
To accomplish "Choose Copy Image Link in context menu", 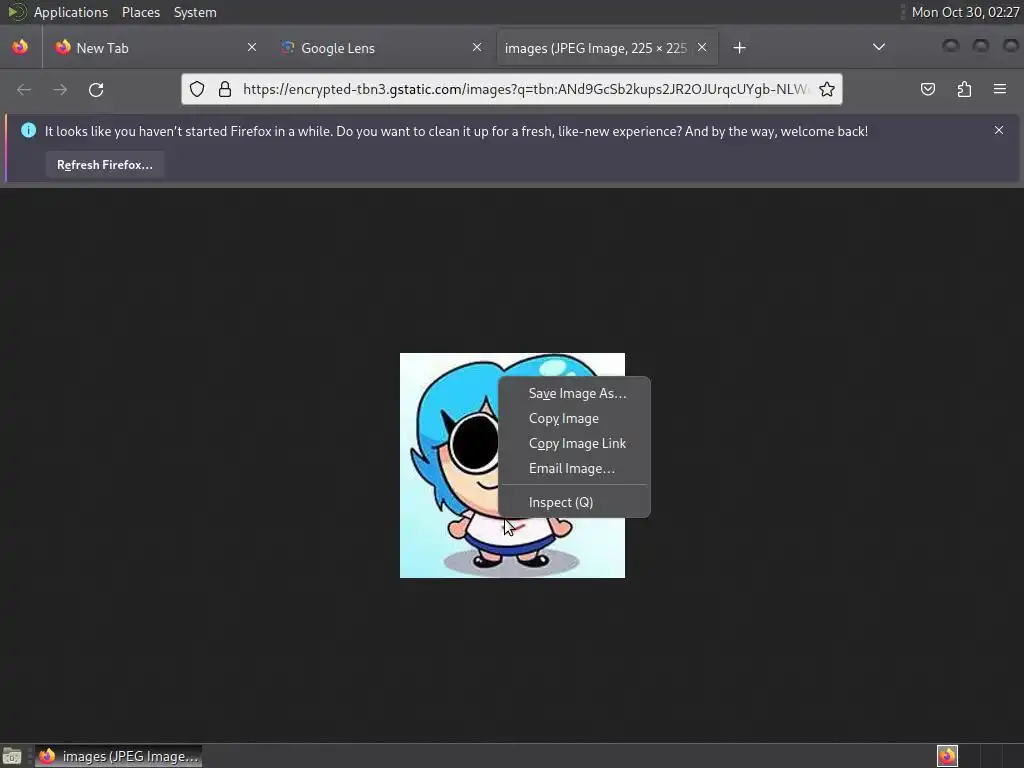I will click(577, 443).
